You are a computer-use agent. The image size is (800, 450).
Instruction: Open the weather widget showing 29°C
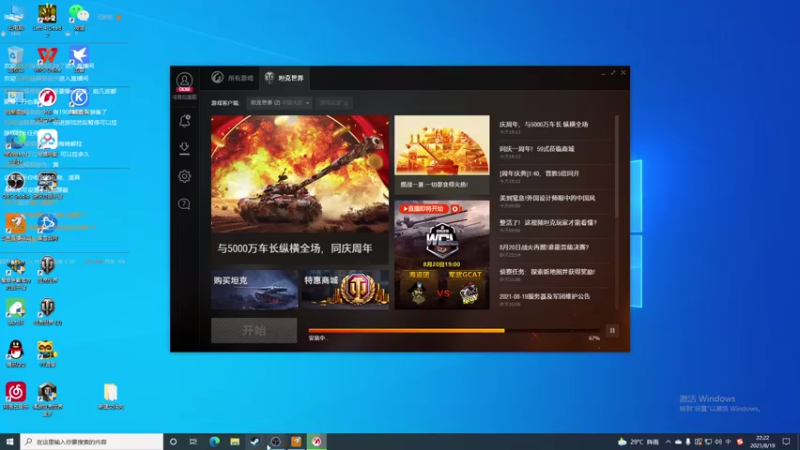click(x=638, y=442)
